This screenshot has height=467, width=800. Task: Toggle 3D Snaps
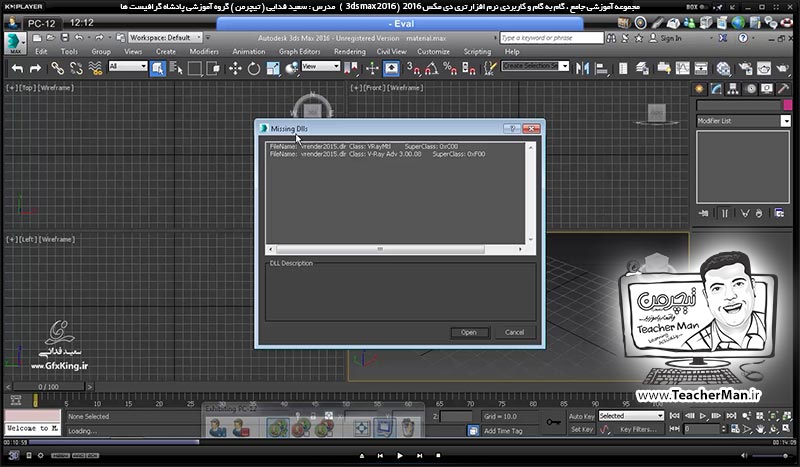pyautogui.click(x=413, y=68)
